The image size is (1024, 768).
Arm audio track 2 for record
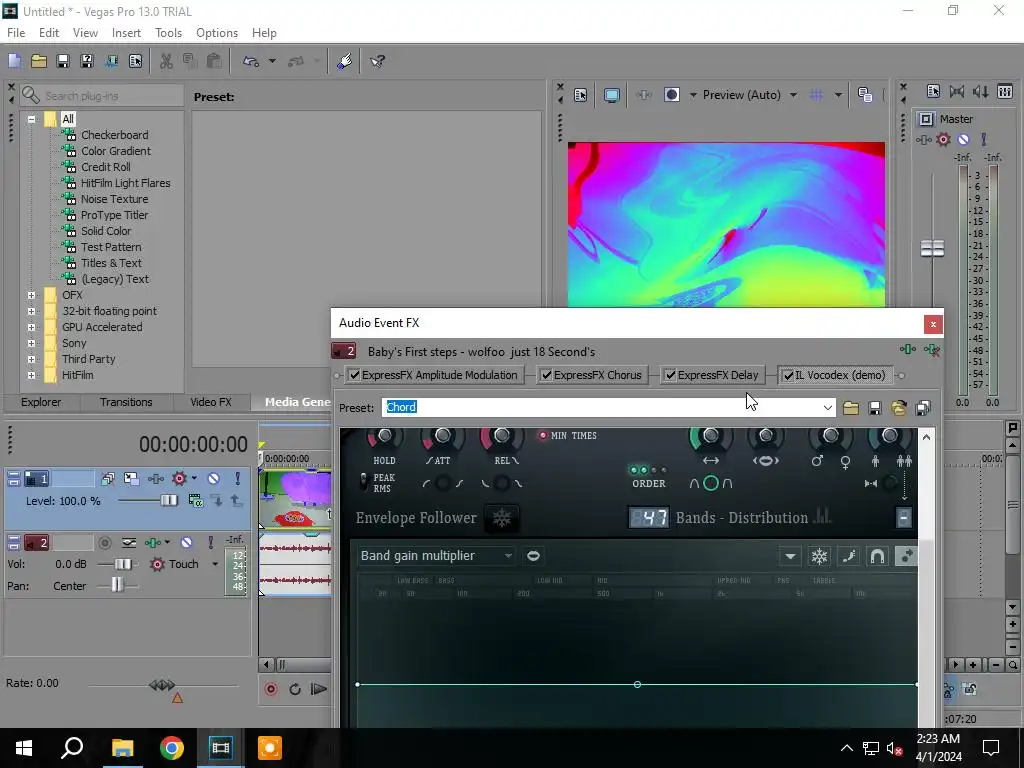point(104,543)
